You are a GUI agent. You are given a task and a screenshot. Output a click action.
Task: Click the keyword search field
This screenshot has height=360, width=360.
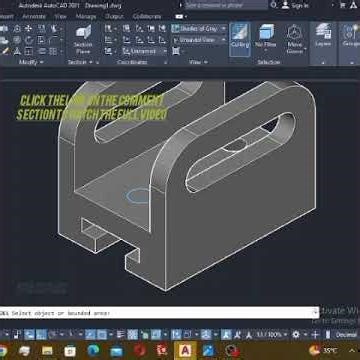[x=226, y=5]
